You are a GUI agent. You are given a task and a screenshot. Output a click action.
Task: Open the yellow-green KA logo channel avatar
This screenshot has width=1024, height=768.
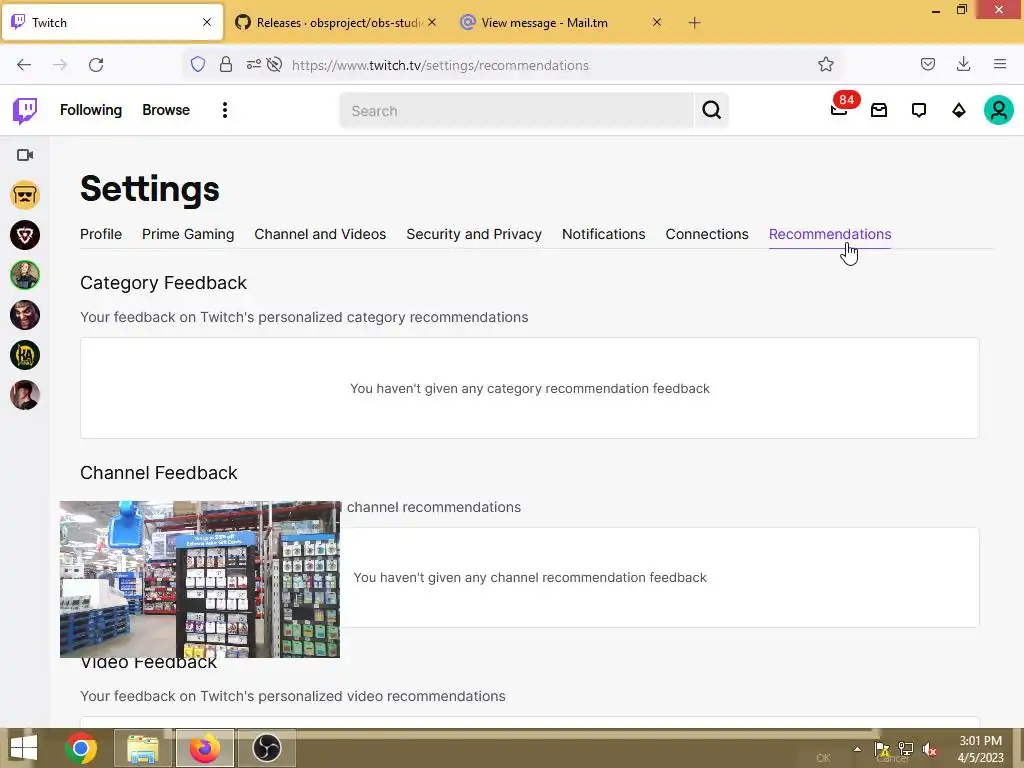click(25, 355)
